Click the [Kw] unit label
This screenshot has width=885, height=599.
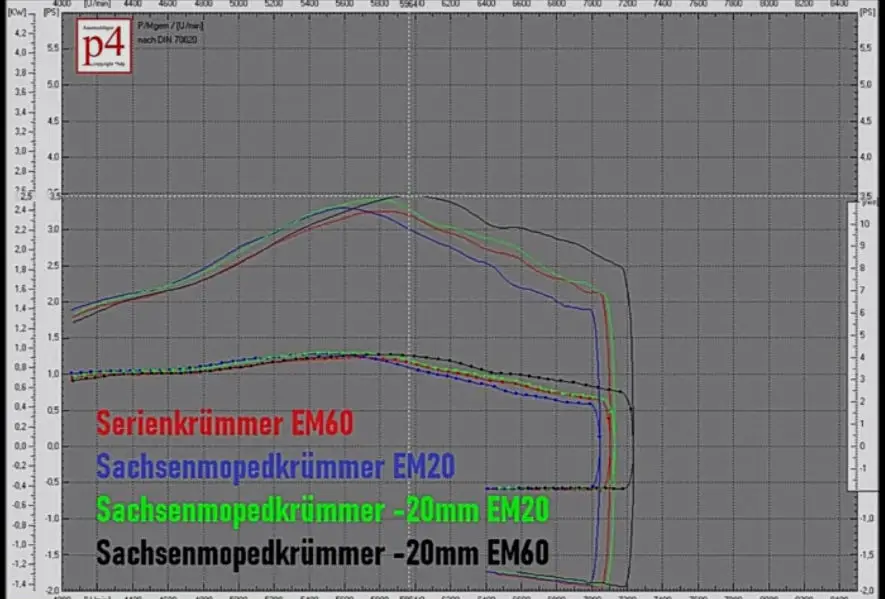pyautogui.click(x=17, y=12)
